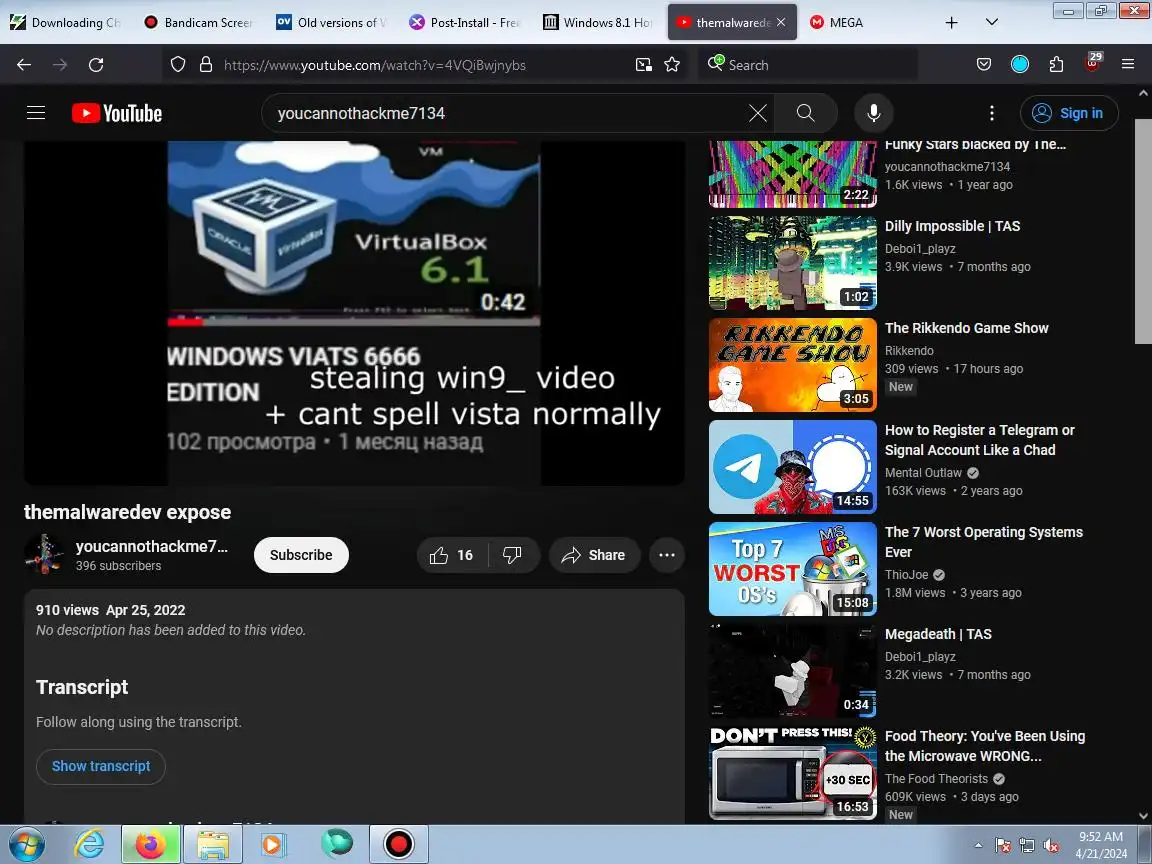1152x864 pixels.
Task: Open YouTube guide hamburger menu
Action: (36, 113)
